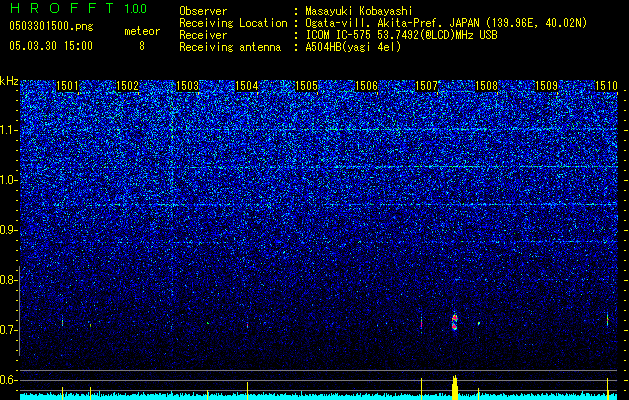629x400 pixels.
Task: Select the tall thick yellow intensity peak
Action: click(455, 388)
